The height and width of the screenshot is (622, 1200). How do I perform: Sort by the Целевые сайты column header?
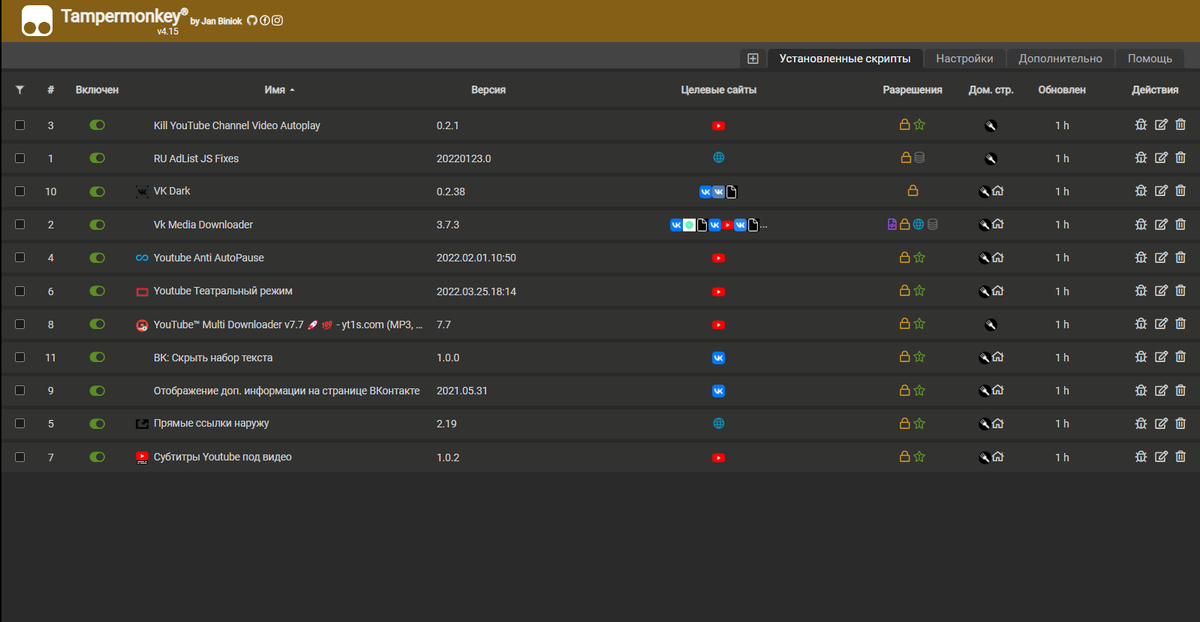click(718, 90)
